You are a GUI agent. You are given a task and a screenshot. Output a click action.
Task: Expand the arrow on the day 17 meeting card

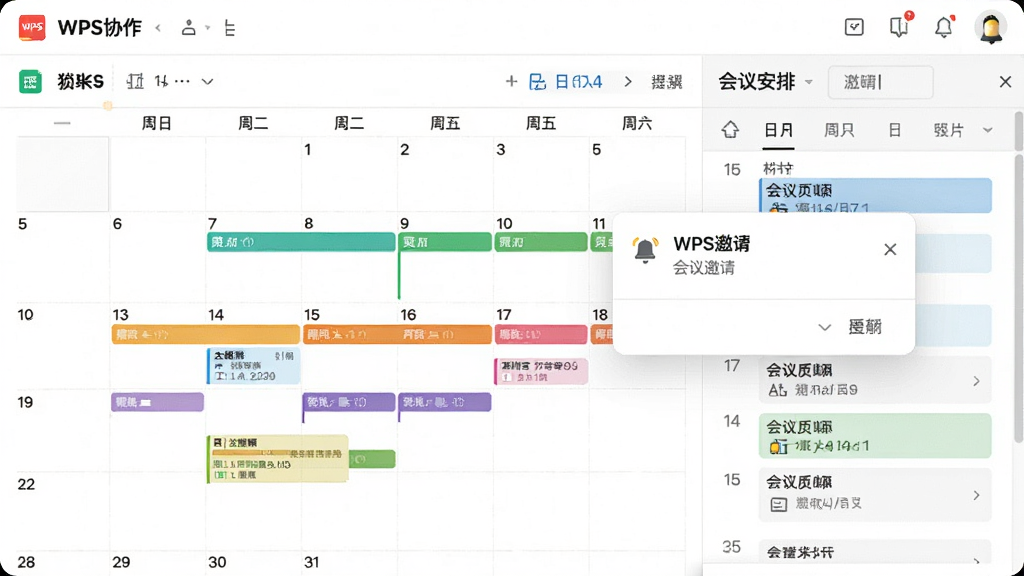point(976,381)
